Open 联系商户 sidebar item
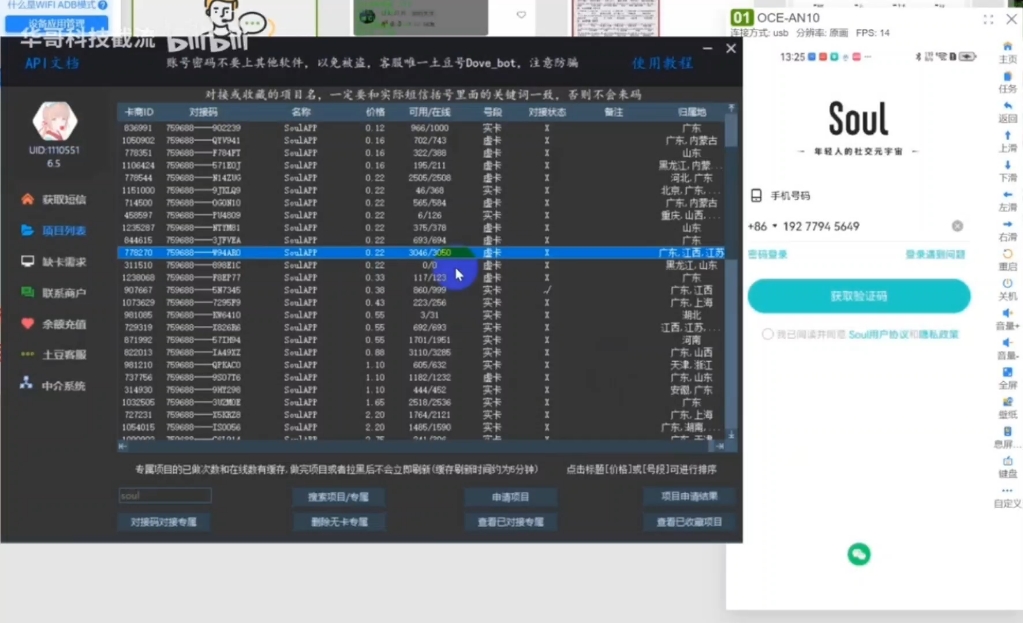Viewport: 1023px width, 623px height. 53,293
